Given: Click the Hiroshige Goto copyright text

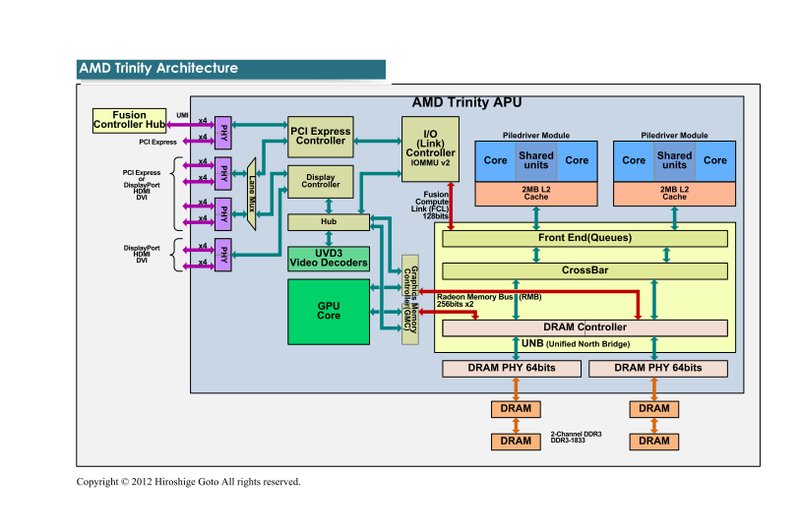Looking at the screenshot, I should [189, 482].
